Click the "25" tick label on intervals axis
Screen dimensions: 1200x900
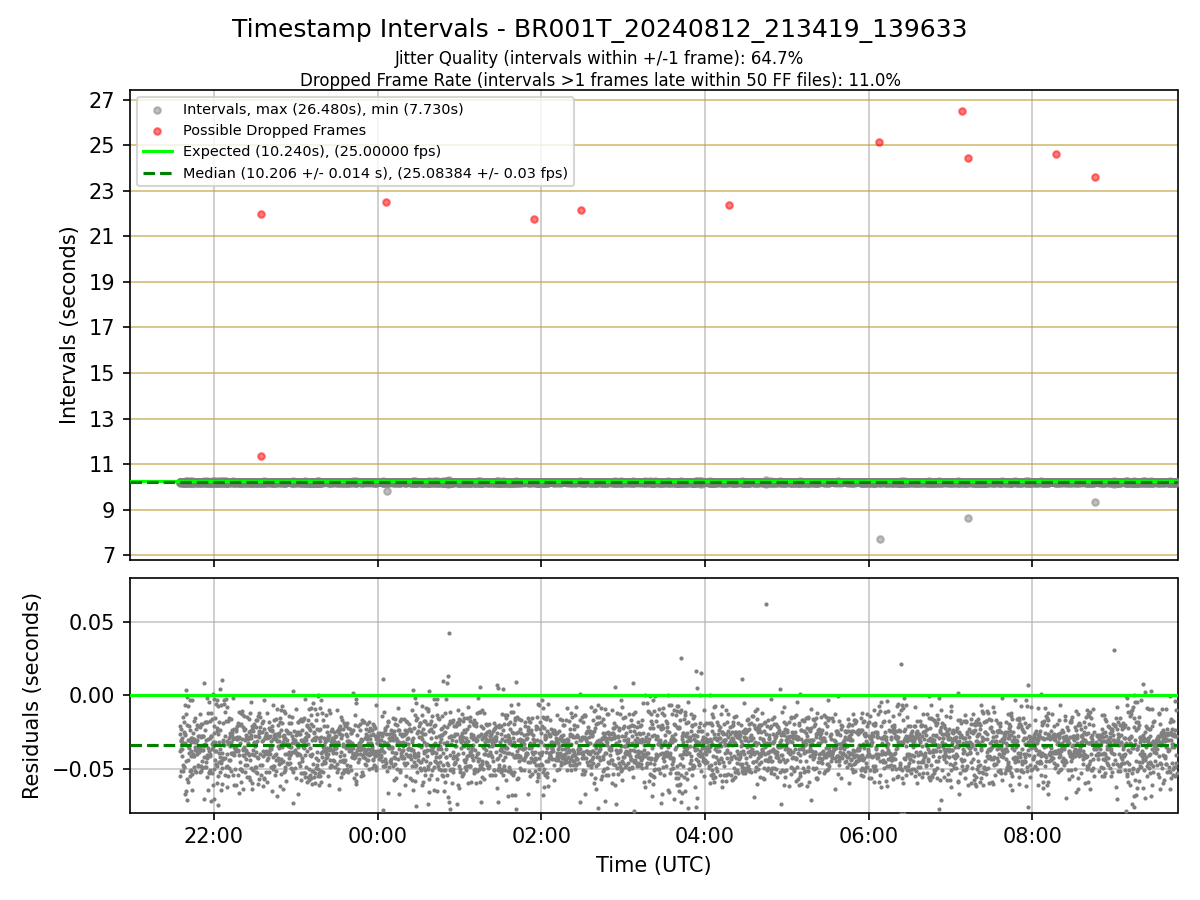[x=102, y=146]
